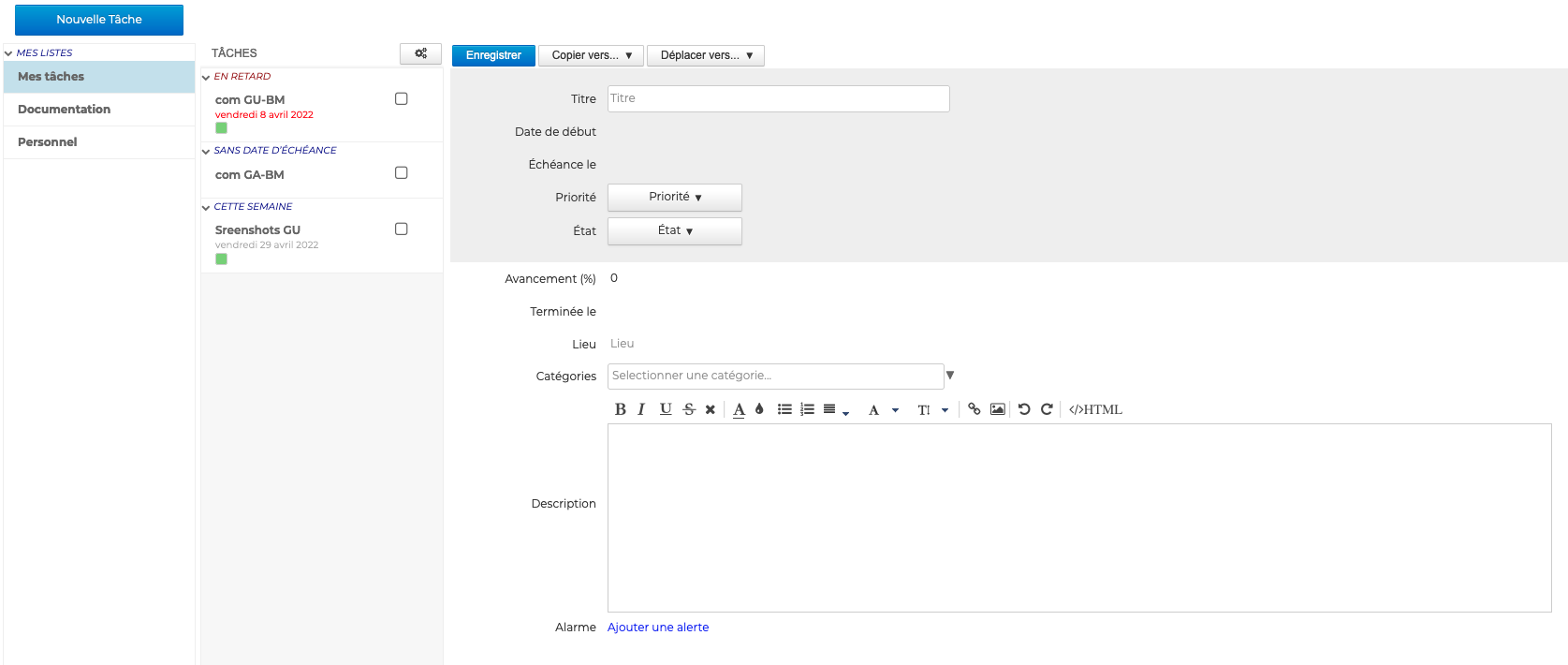Screen dimensions: 1568x665
Task: Click into the Titre input field
Action: pos(778,98)
